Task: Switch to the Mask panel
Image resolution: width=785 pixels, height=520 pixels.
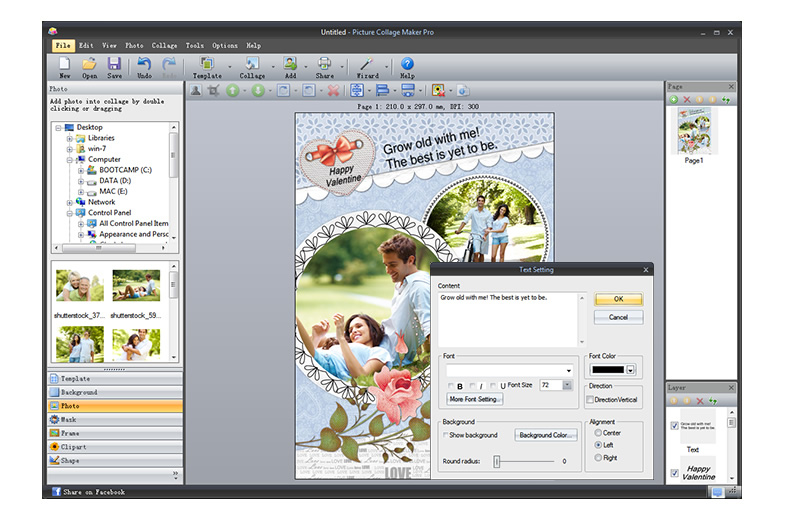Action: [x=115, y=419]
